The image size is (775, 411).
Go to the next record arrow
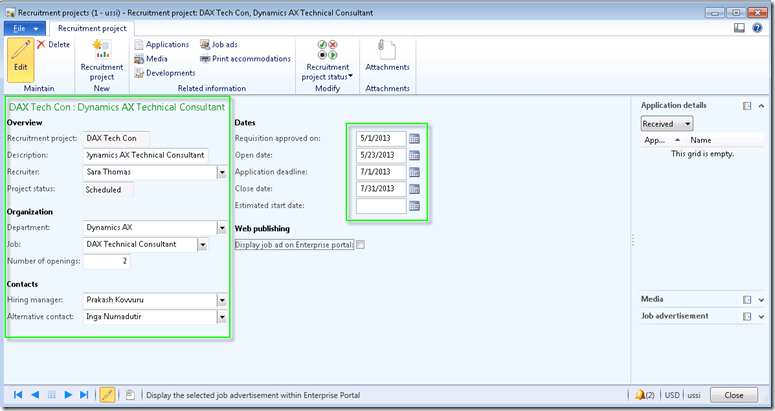(x=70, y=395)
